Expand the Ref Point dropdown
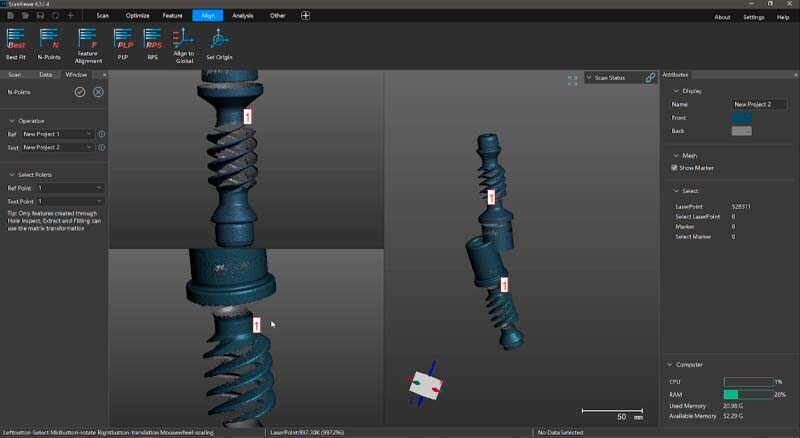Viewport: 800px width, 438px height. (69, 187)
